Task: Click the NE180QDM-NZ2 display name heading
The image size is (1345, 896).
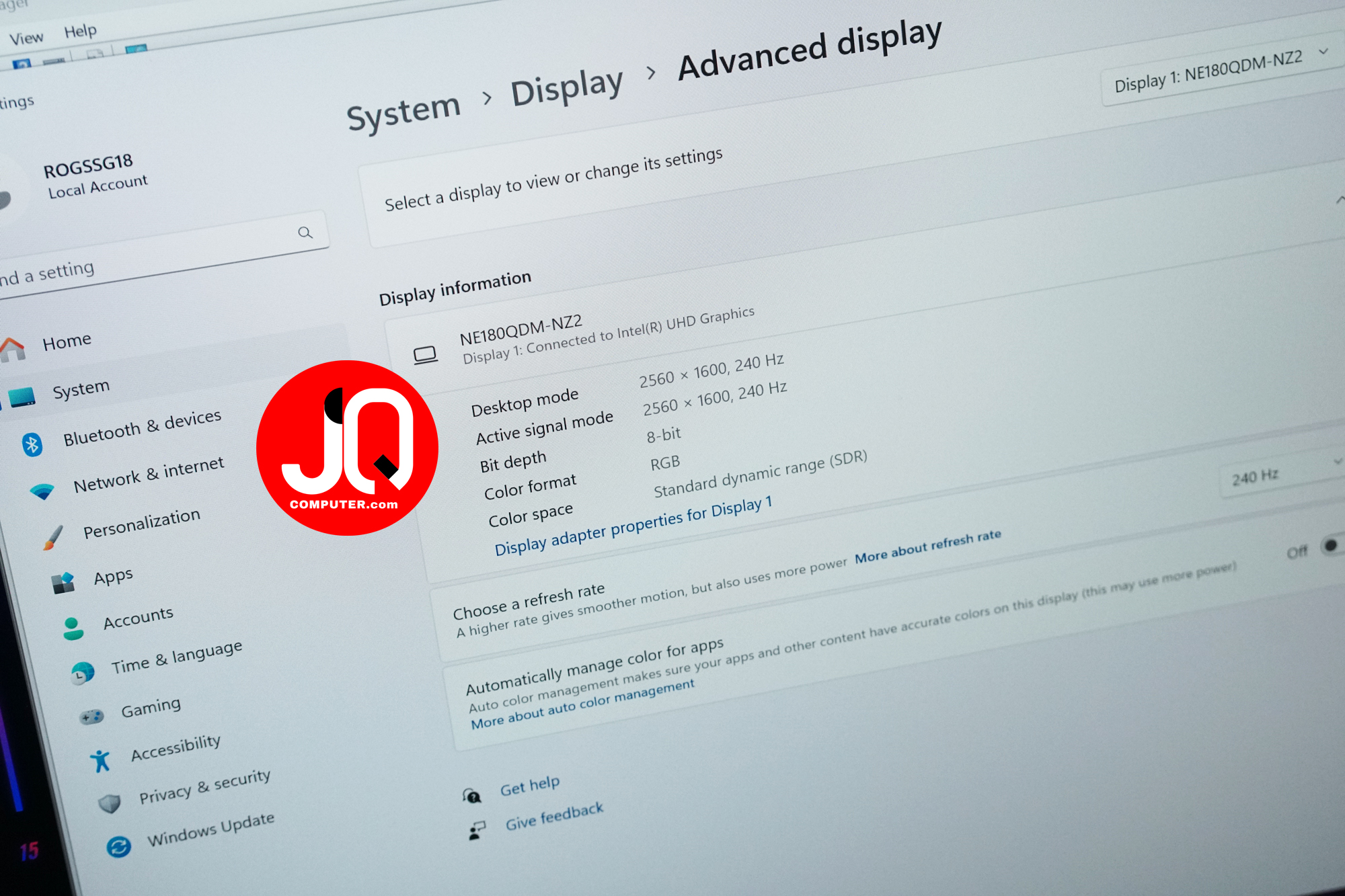Action: pos(521,329)
